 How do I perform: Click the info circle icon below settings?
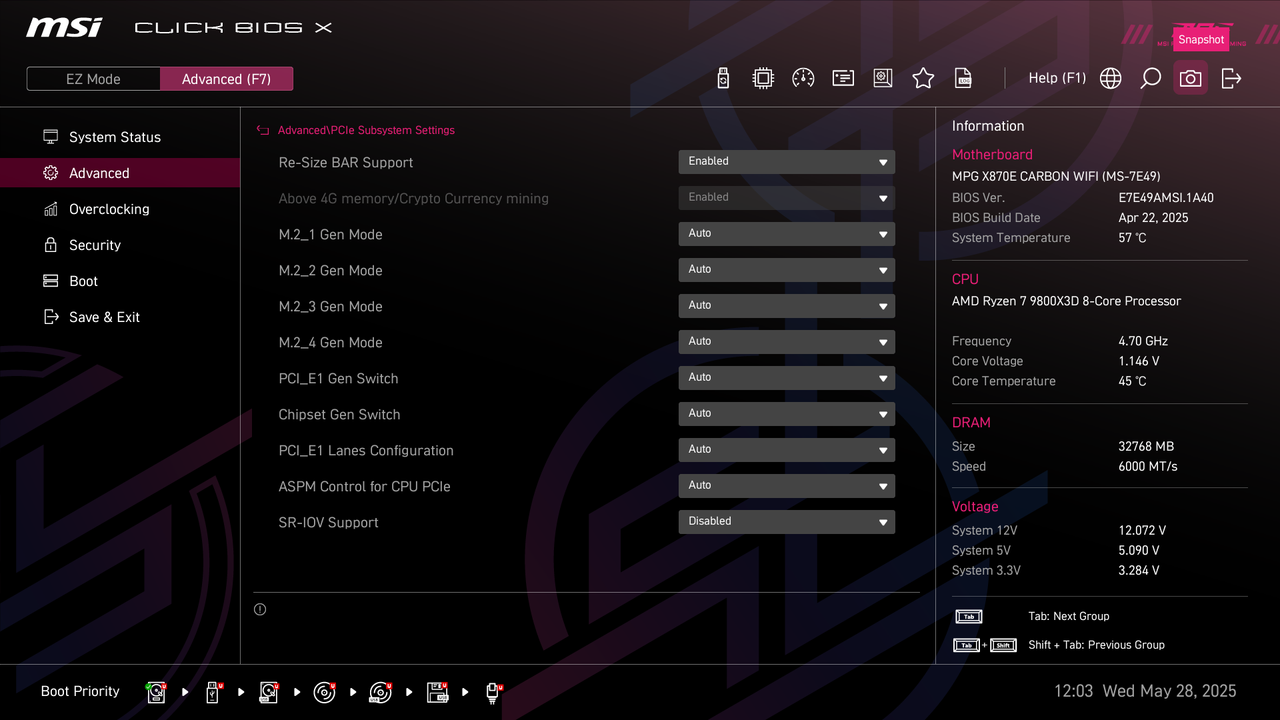(x=260, y=609)
